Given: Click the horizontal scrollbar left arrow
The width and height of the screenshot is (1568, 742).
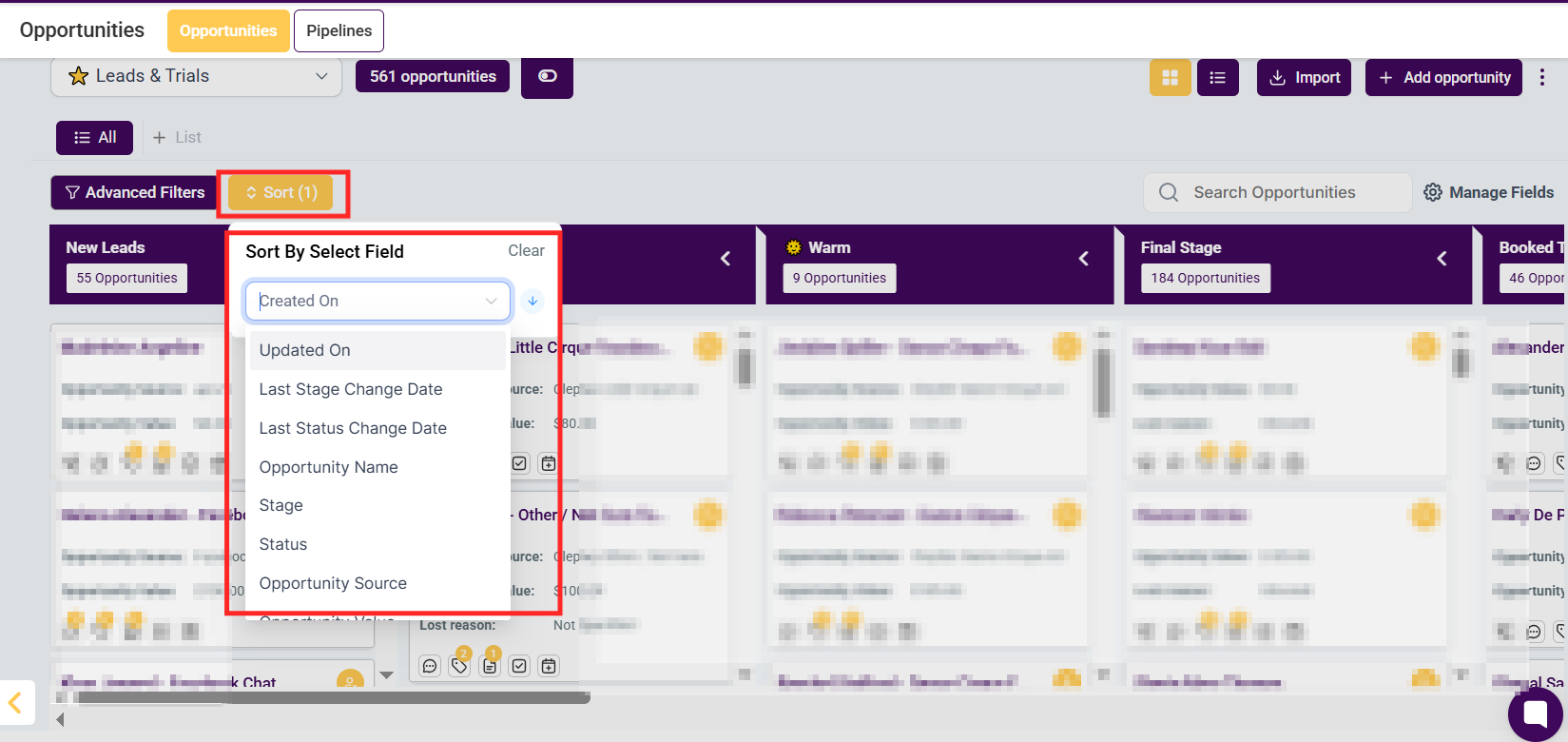Looking at the screenshot, I should click(x=61, y=719).
